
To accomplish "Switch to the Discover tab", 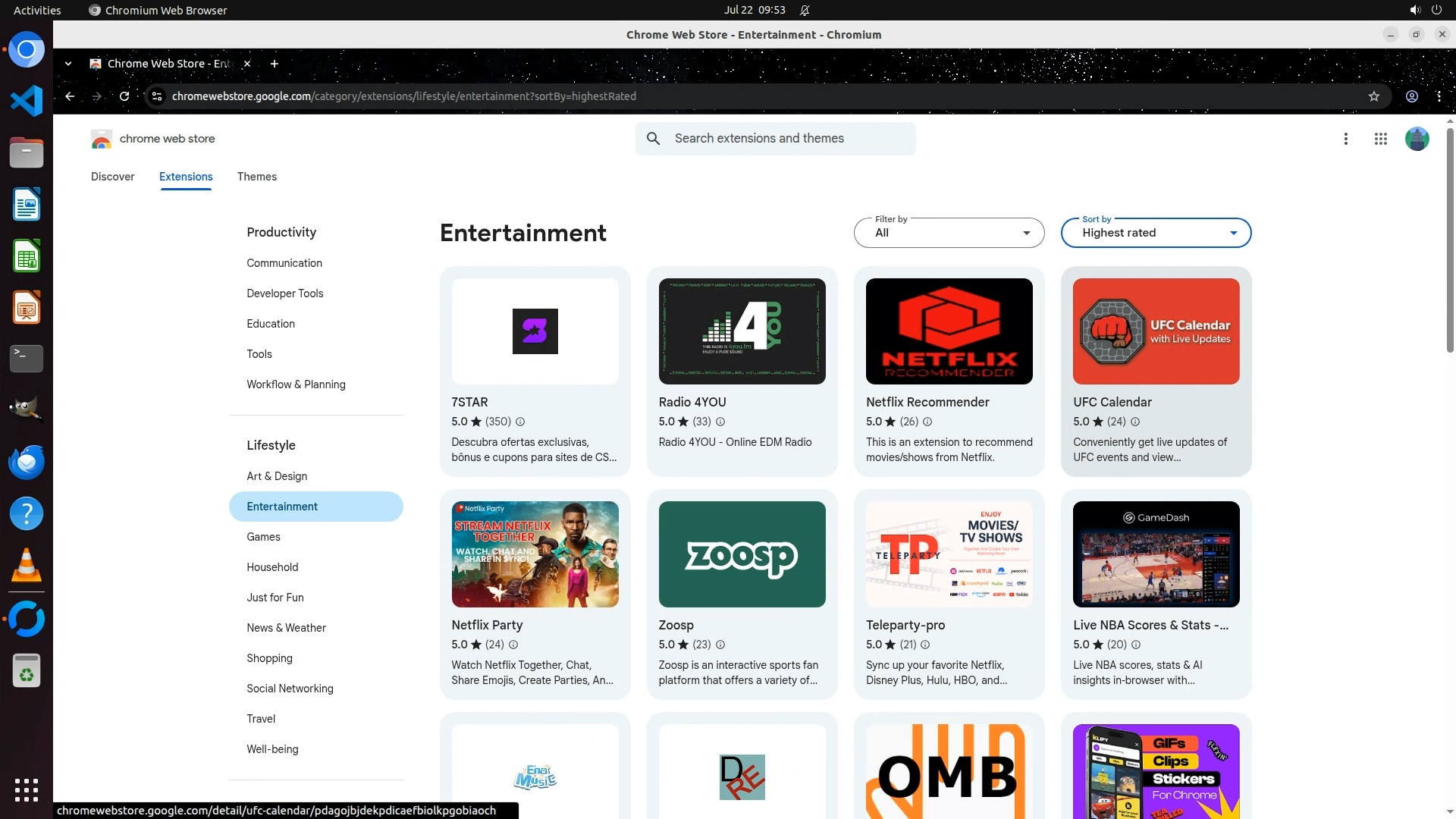I will (x=112, y=177).
